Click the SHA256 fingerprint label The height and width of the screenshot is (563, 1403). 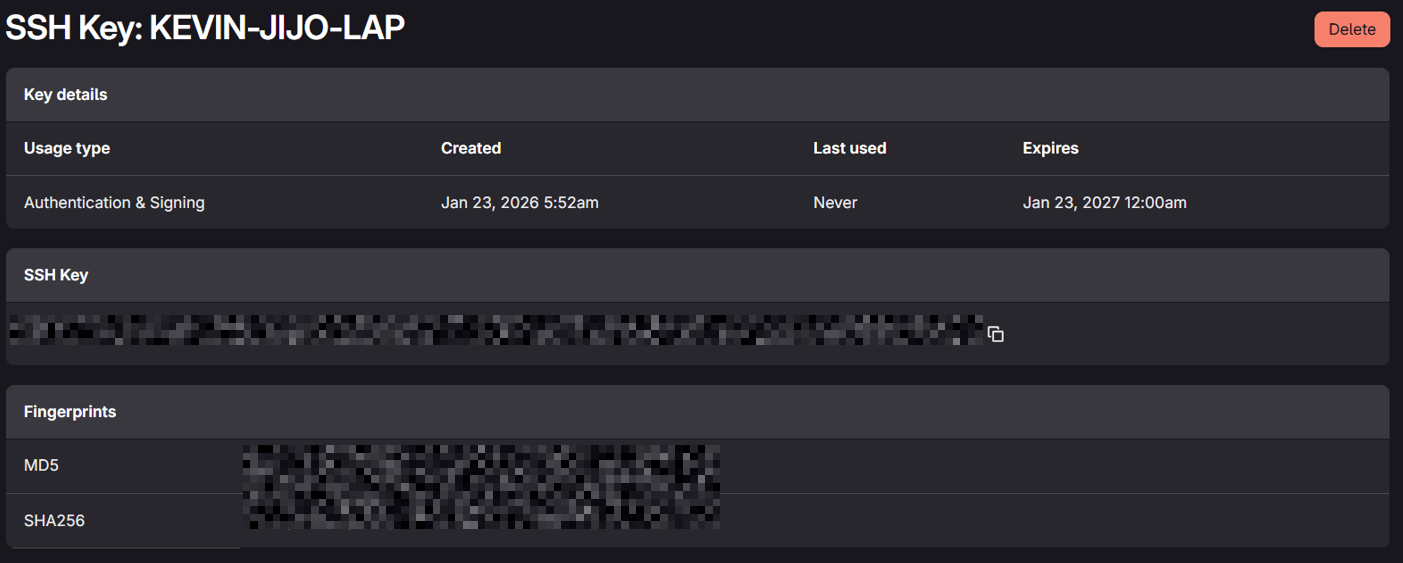(x=54, y=521)
